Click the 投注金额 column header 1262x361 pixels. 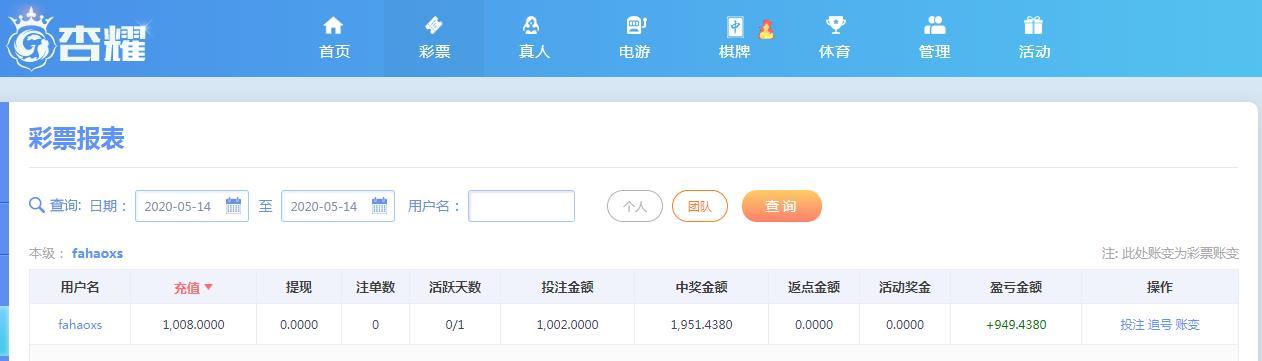(567, 287)
